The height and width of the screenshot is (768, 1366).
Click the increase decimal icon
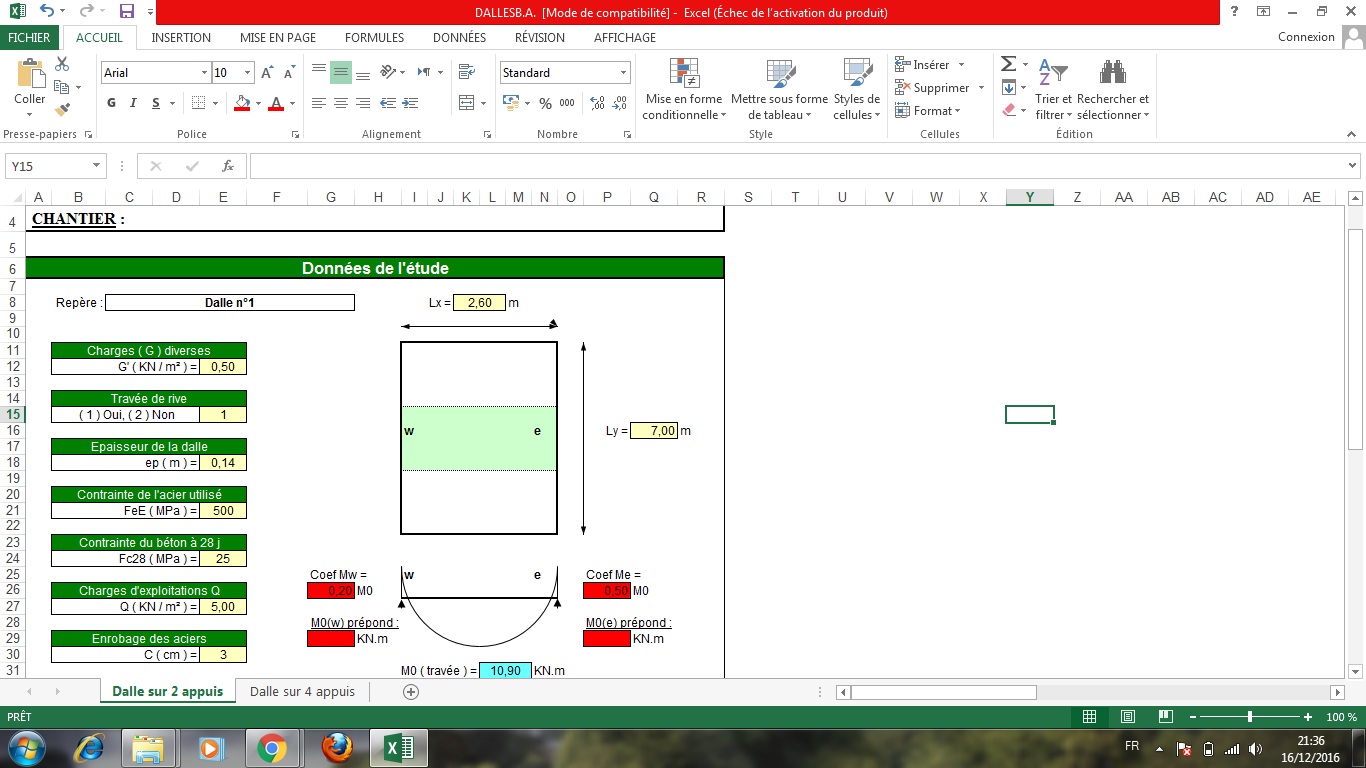[598, 103]
